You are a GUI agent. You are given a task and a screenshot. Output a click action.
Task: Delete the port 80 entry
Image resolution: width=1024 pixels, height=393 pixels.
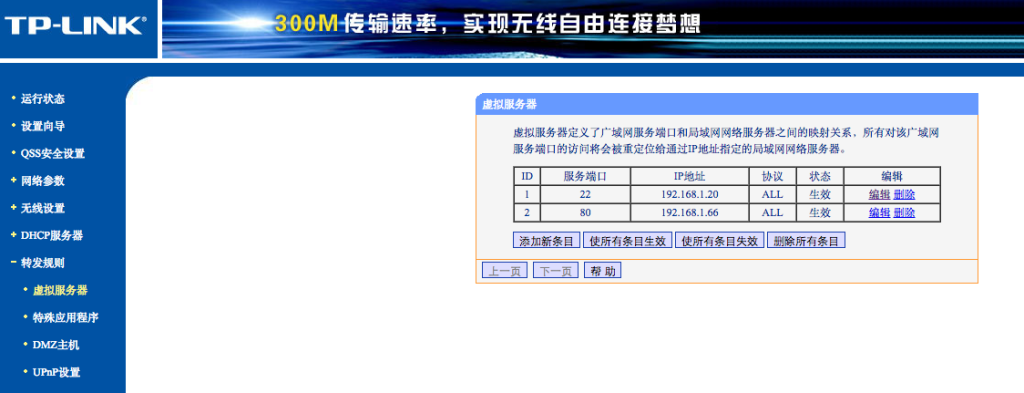904,213
